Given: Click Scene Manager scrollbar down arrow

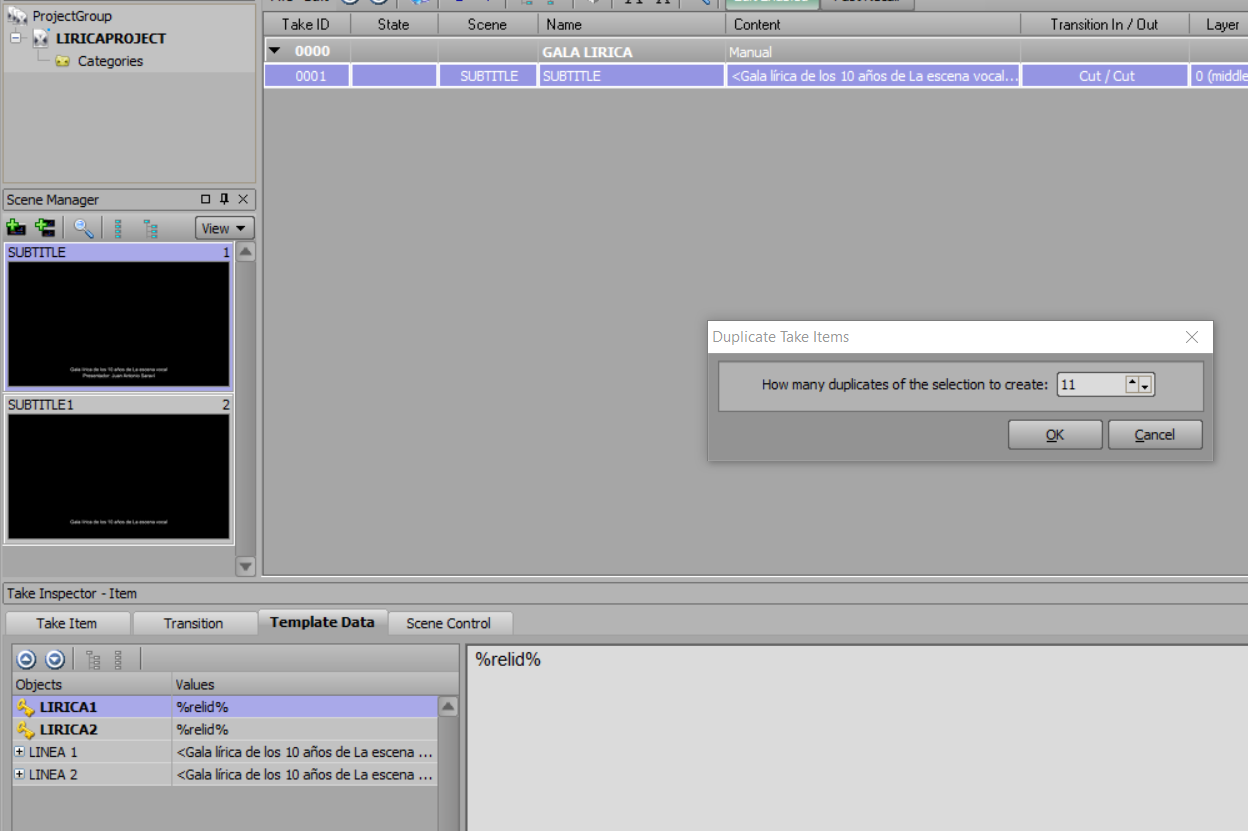Looking at the screenshot, I should pyautogui.click(x=245, y=566).
